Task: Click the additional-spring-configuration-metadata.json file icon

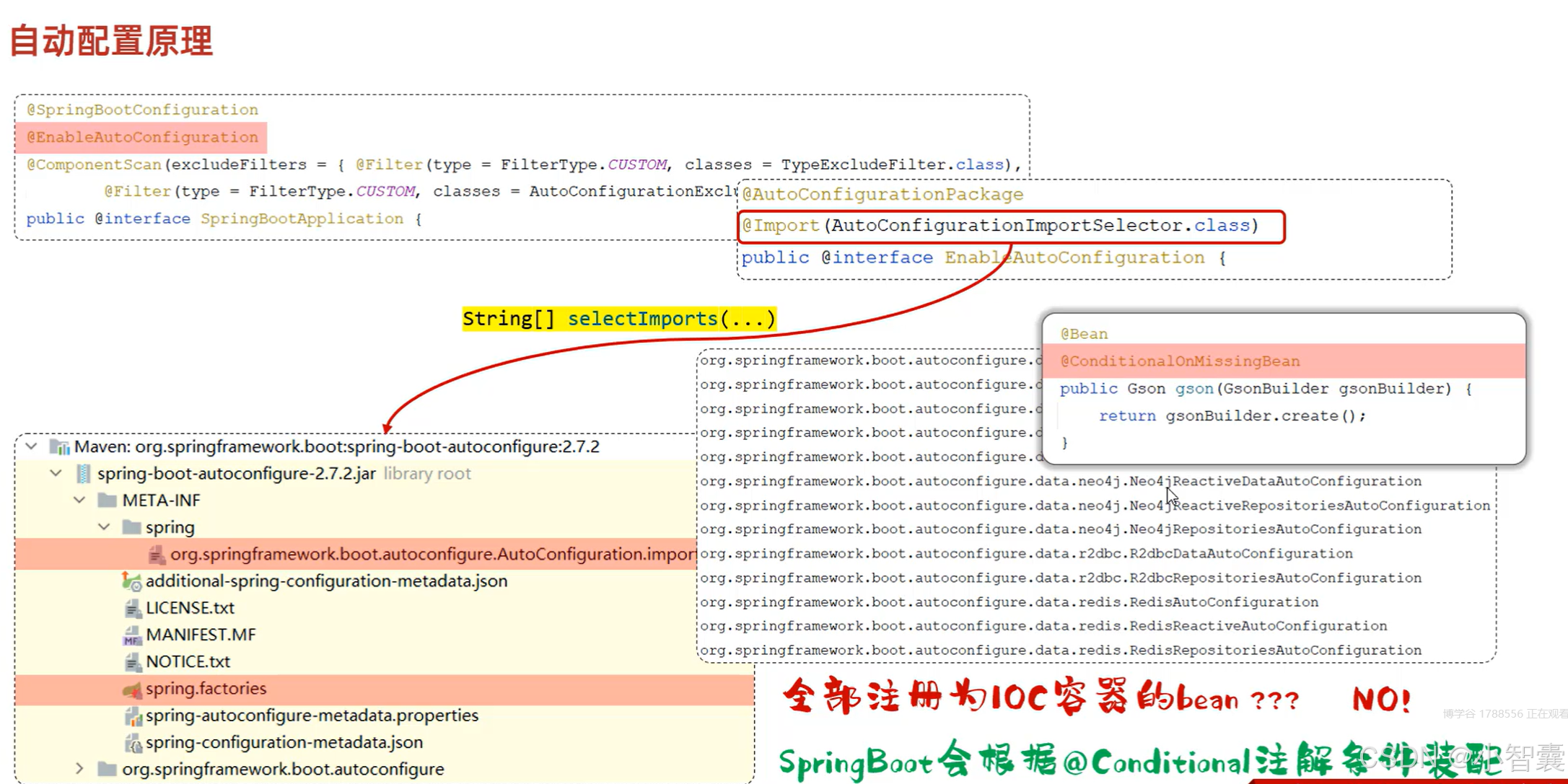Action: pos(131,581)
